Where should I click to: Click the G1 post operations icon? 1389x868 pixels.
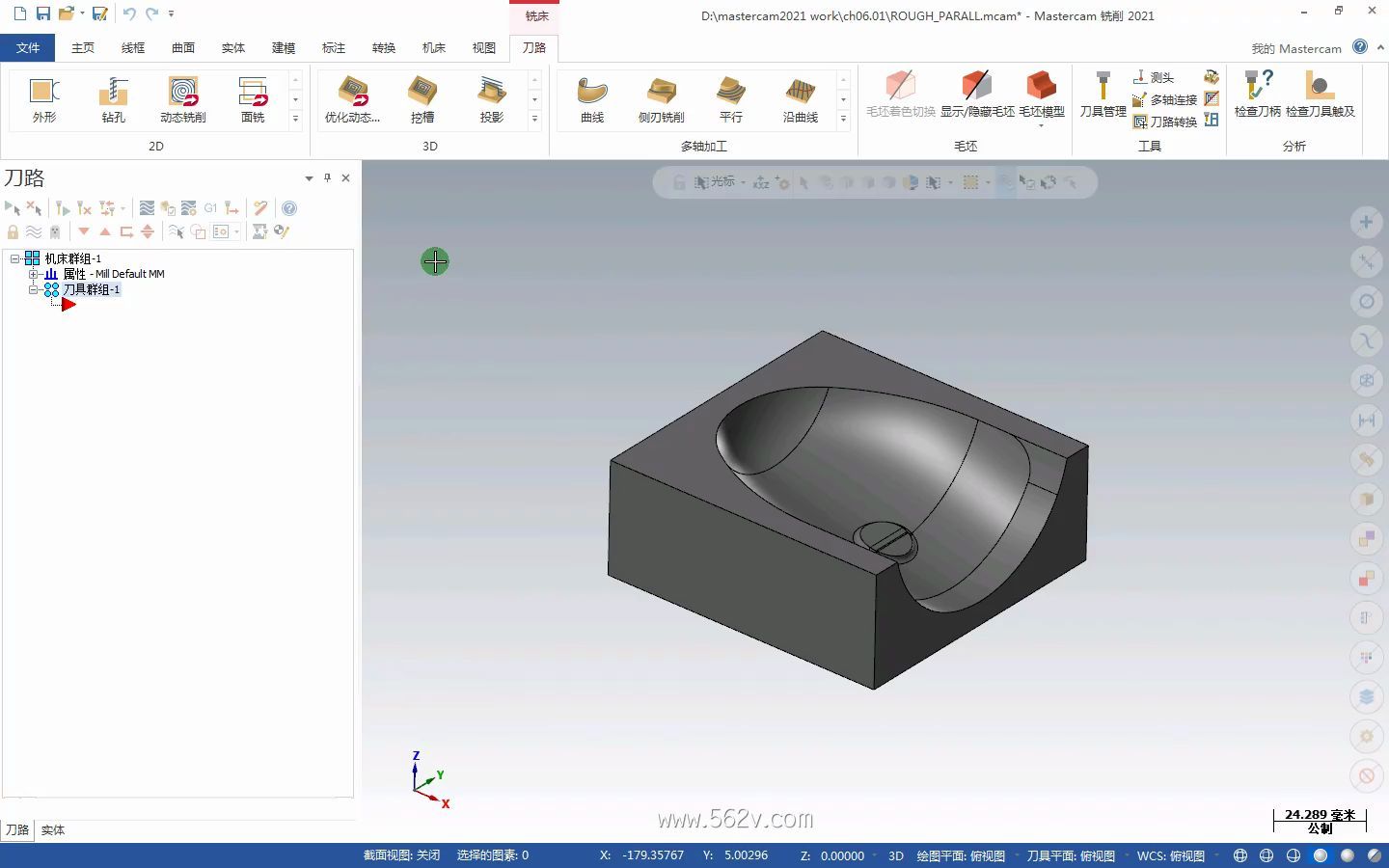(210, 208)
